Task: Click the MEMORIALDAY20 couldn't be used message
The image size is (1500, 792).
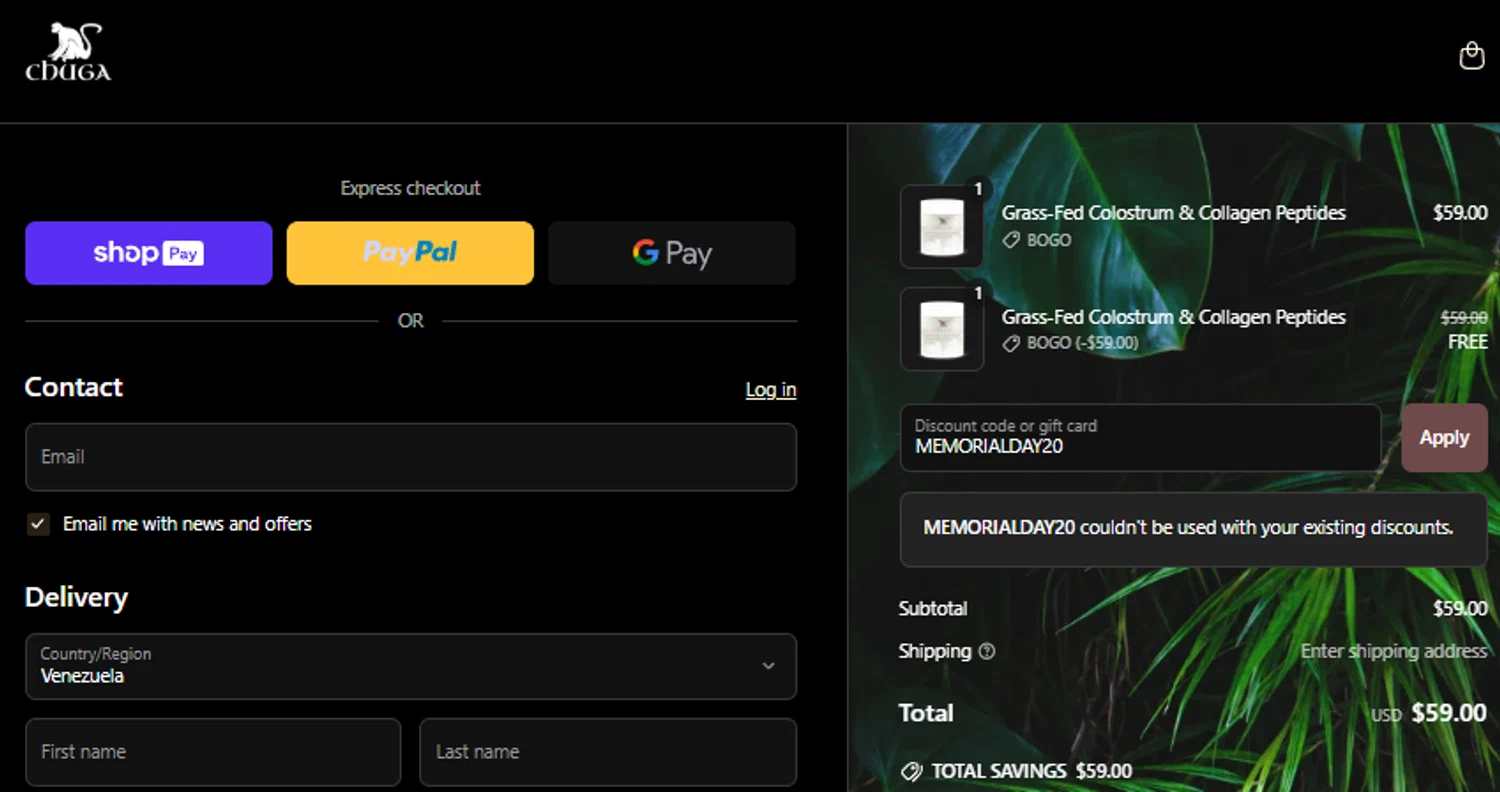Action: pos(1194,529)
